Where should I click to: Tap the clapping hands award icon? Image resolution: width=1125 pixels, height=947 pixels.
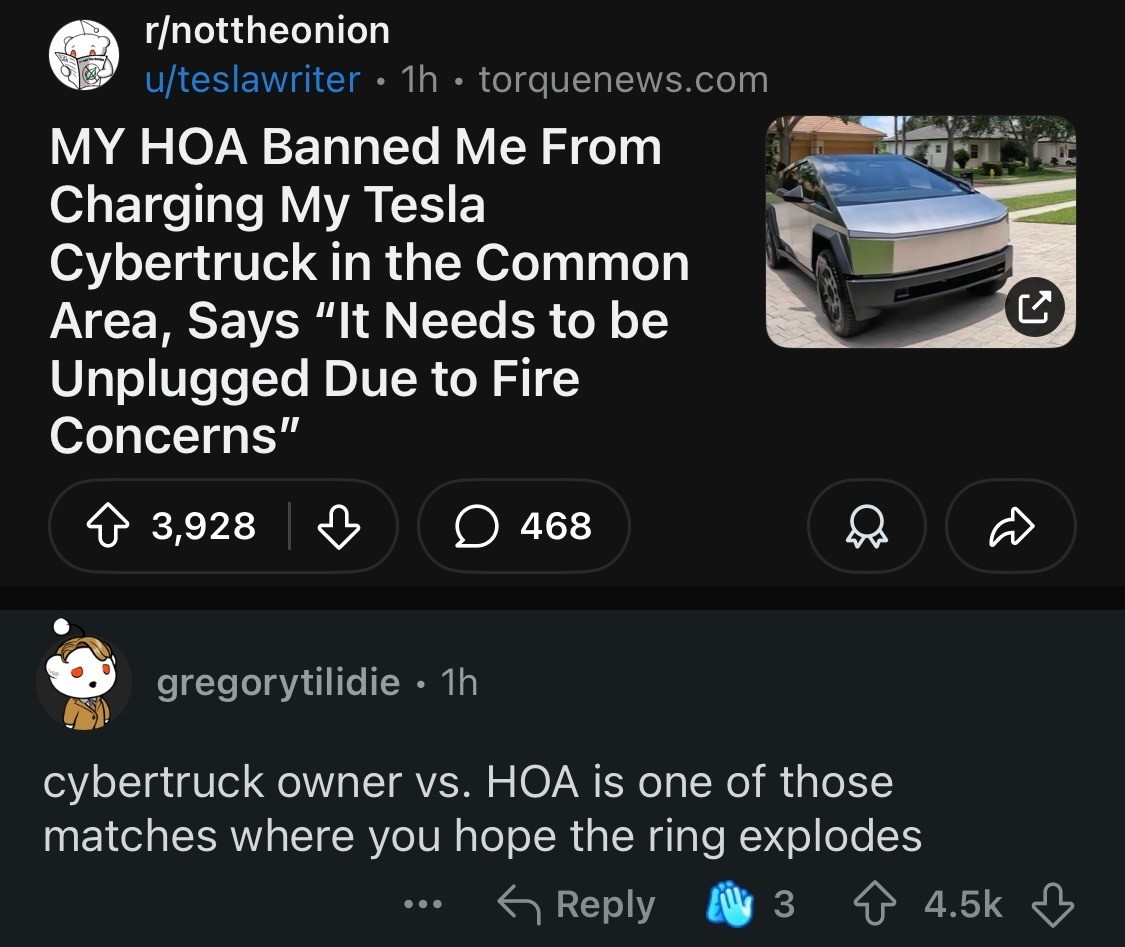point(730,903)
